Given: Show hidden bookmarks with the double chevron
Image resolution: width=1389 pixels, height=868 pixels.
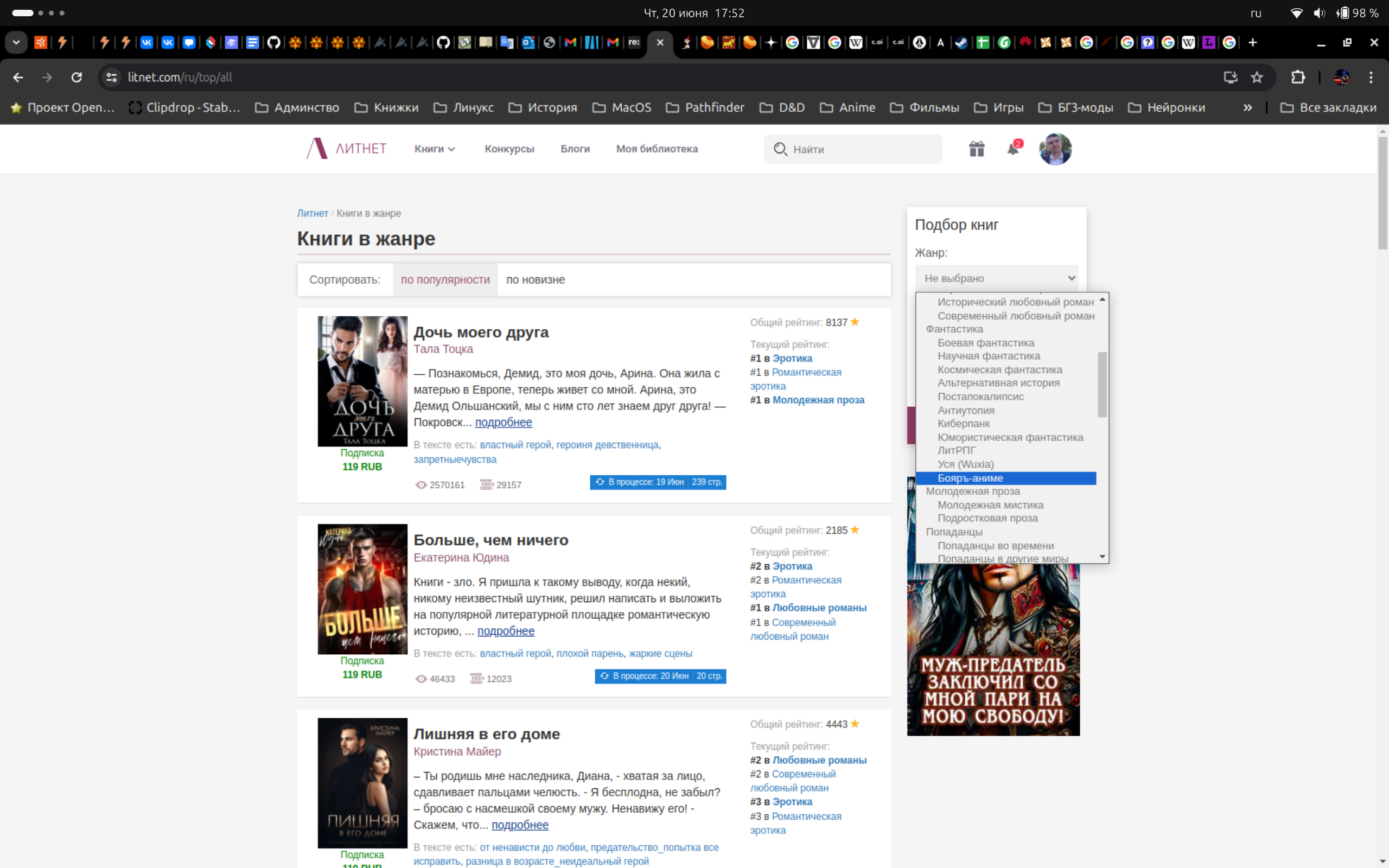Looking at the screenshot, I should click(x=1247, y=107).
